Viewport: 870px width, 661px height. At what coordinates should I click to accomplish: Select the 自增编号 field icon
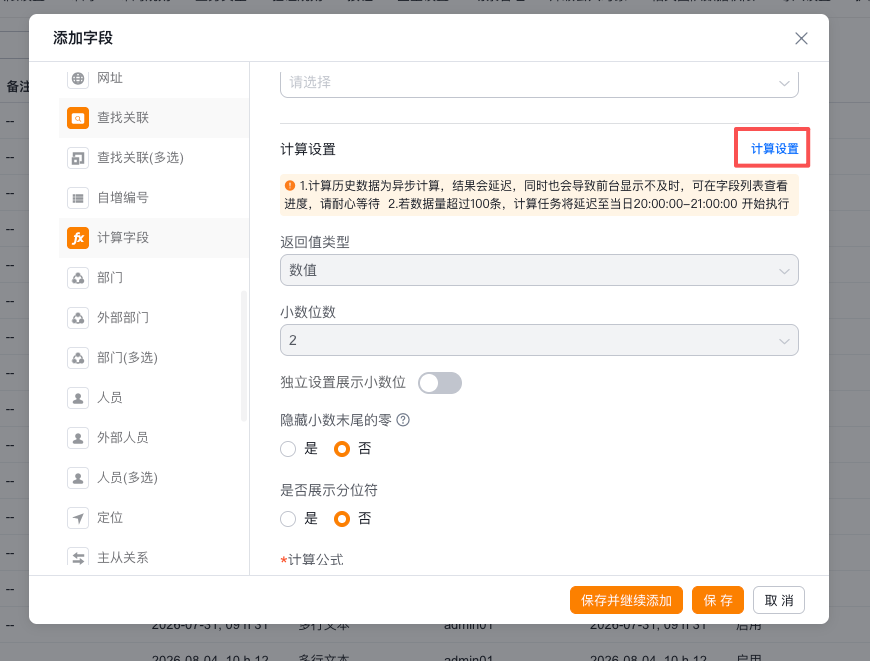[78, 198]
